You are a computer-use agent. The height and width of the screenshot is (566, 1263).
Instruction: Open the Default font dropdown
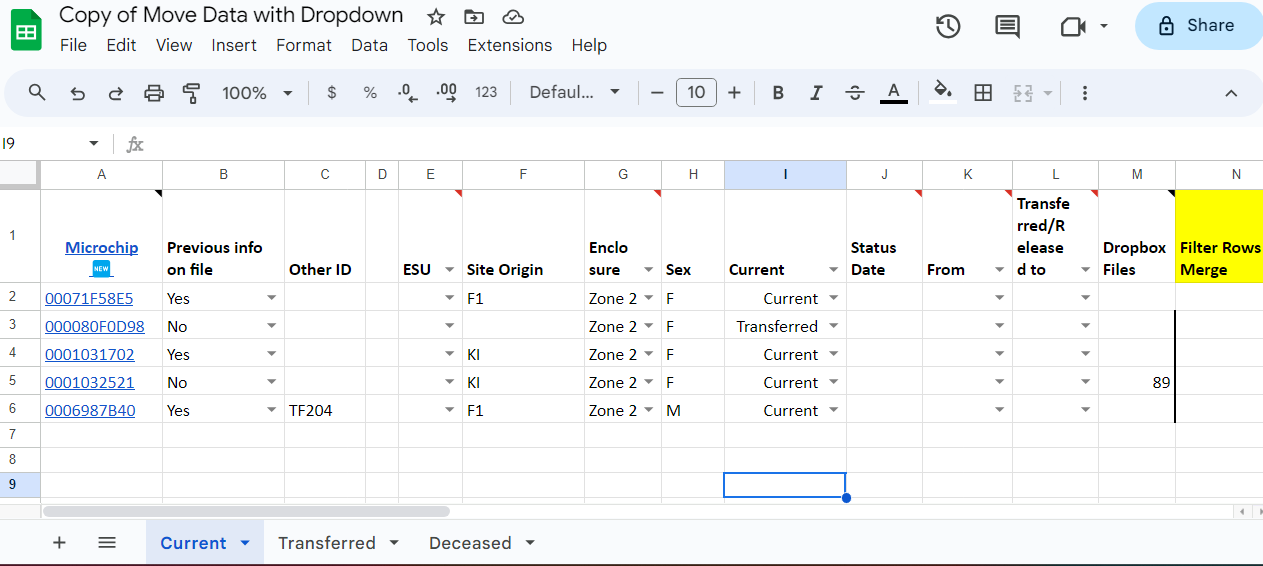click(574, 93)
